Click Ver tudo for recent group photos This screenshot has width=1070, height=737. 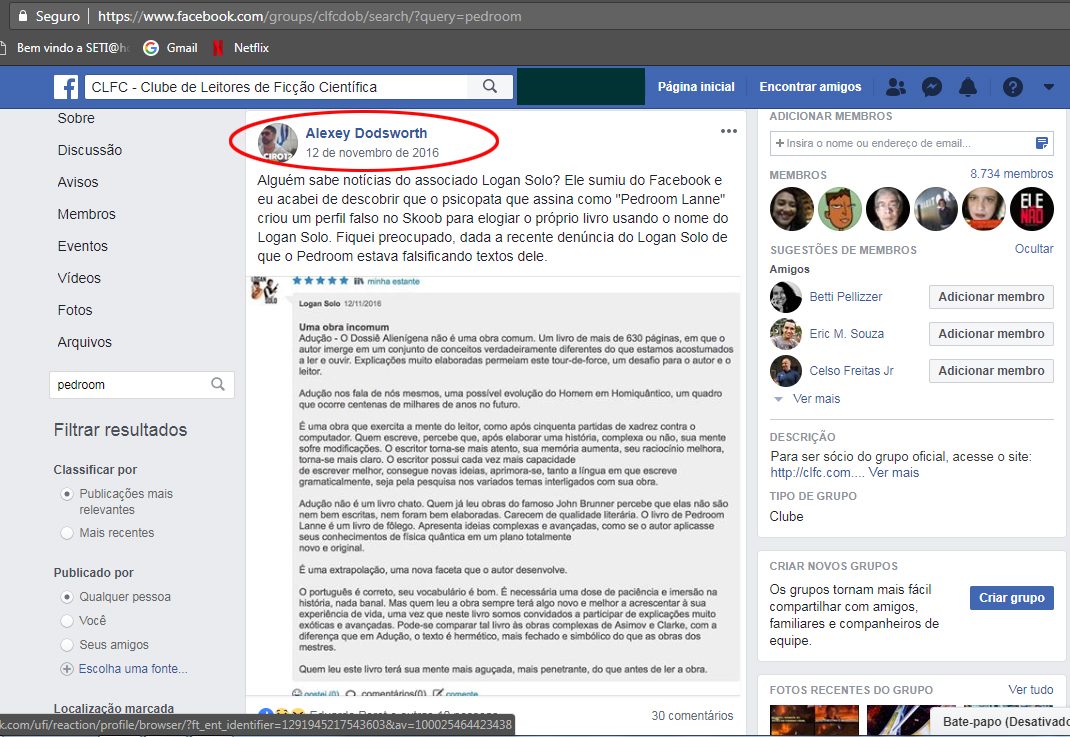click(x=1030, y=690)
